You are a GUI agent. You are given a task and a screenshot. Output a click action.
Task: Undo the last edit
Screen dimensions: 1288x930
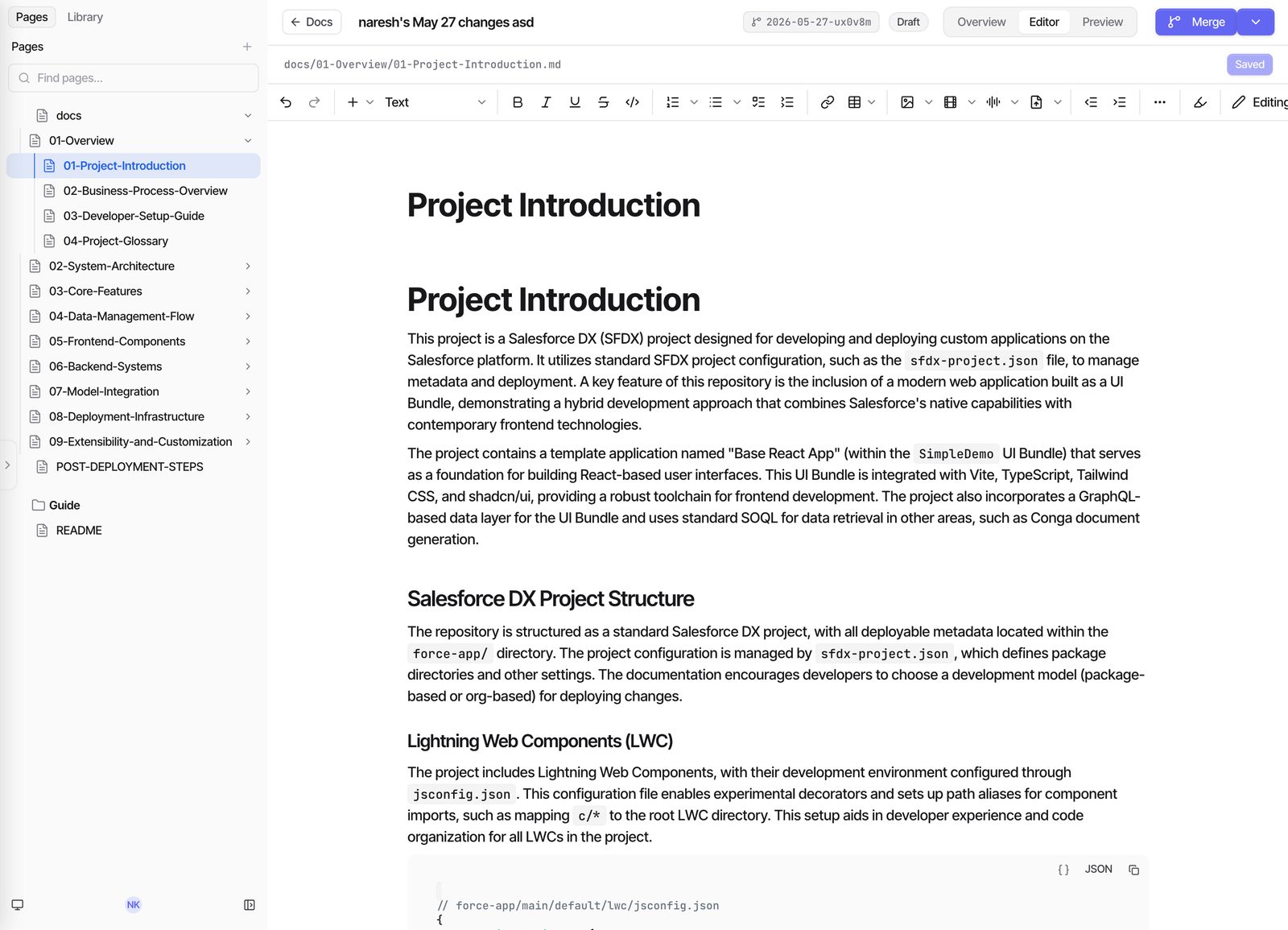[x=286, y=102]
